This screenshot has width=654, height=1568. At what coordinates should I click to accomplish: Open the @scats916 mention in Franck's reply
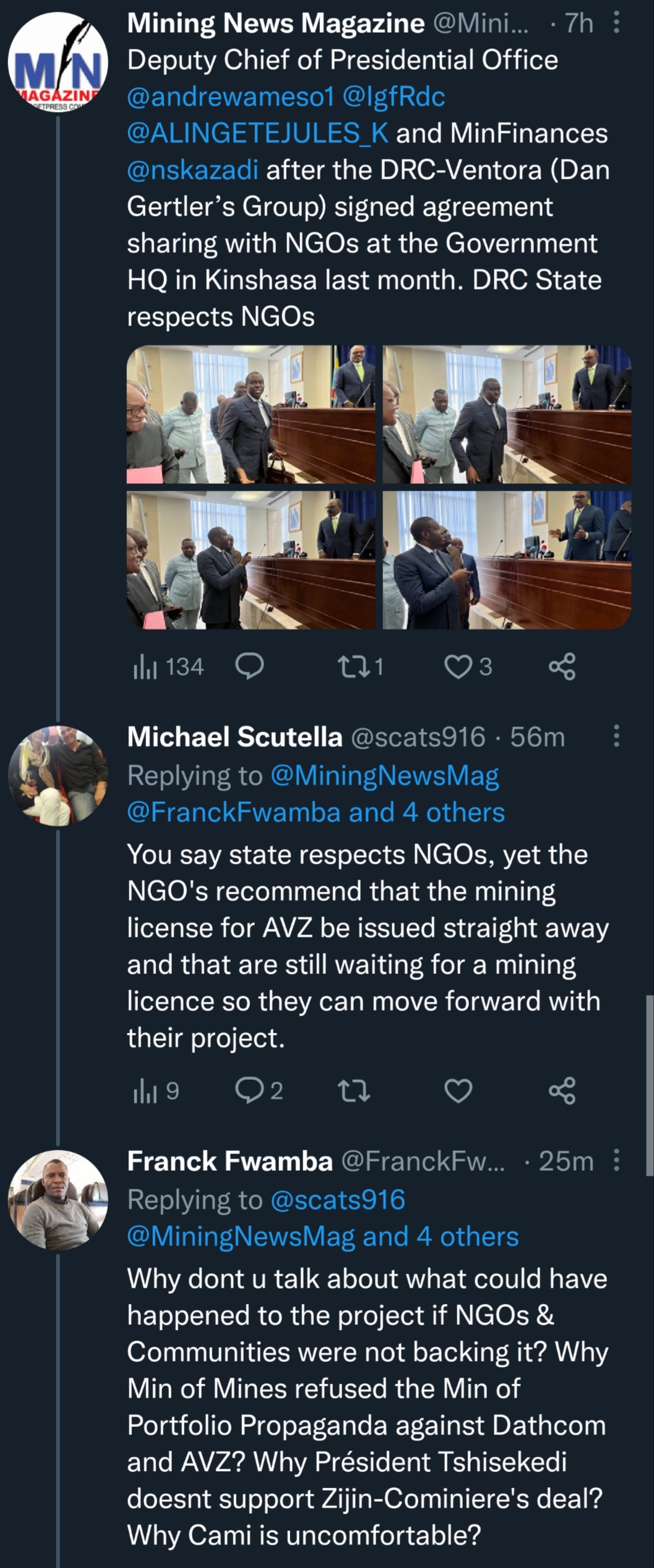(x=338, y=1200)
